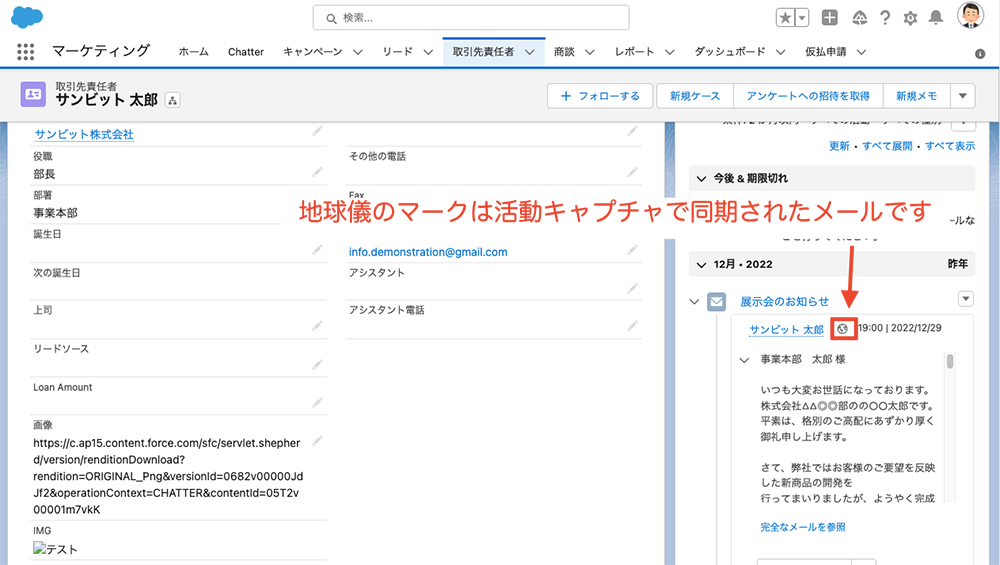Collapse the email body chevron beside 事業本部 太郎 様
Viewport: 1000px width, 565px height.
point(744,360)
